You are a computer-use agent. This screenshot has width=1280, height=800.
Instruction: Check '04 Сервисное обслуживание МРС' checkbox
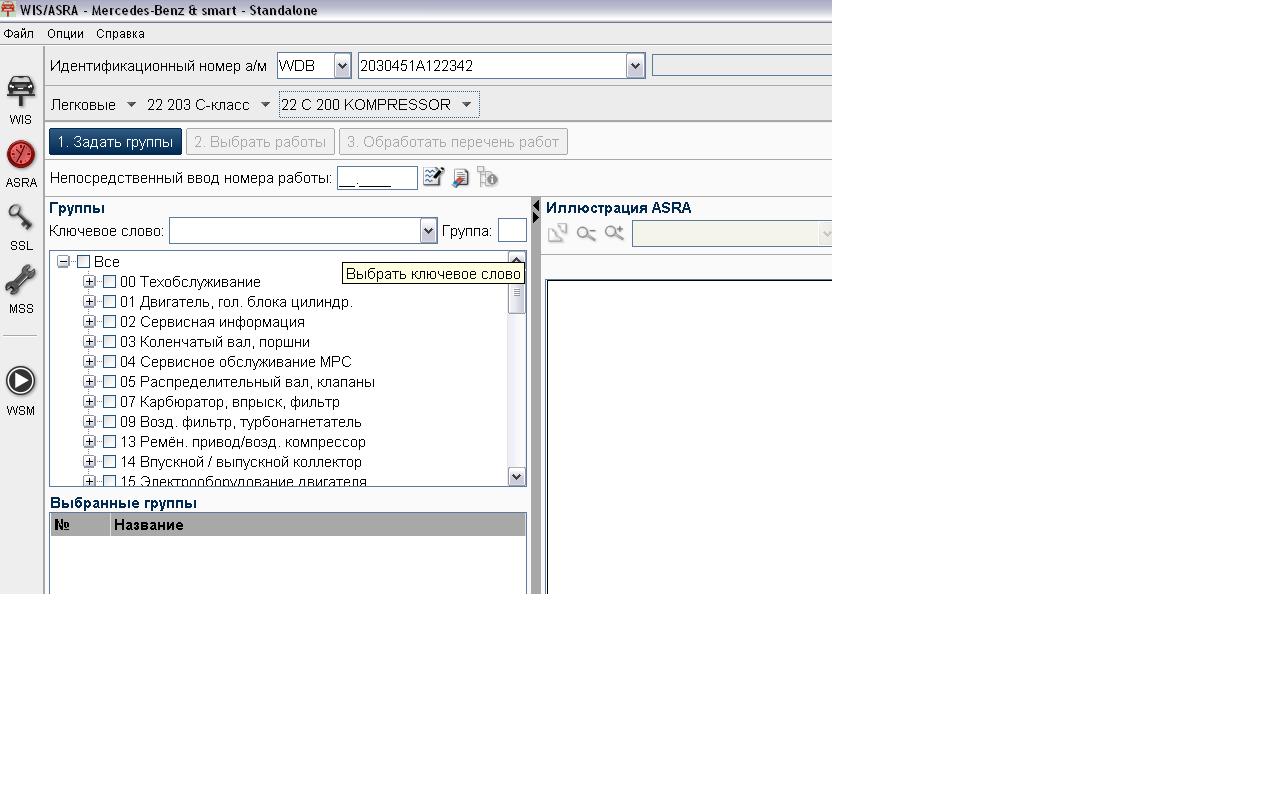point(110,362)
